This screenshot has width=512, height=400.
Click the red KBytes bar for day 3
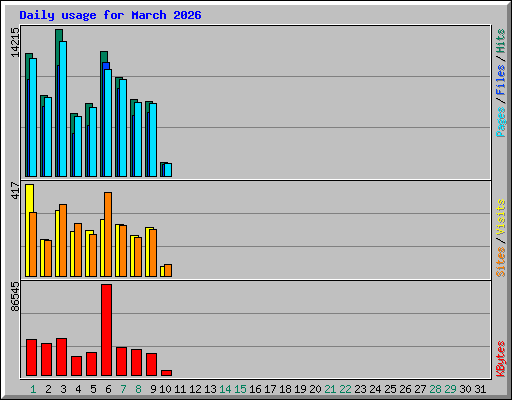(61, 357)
